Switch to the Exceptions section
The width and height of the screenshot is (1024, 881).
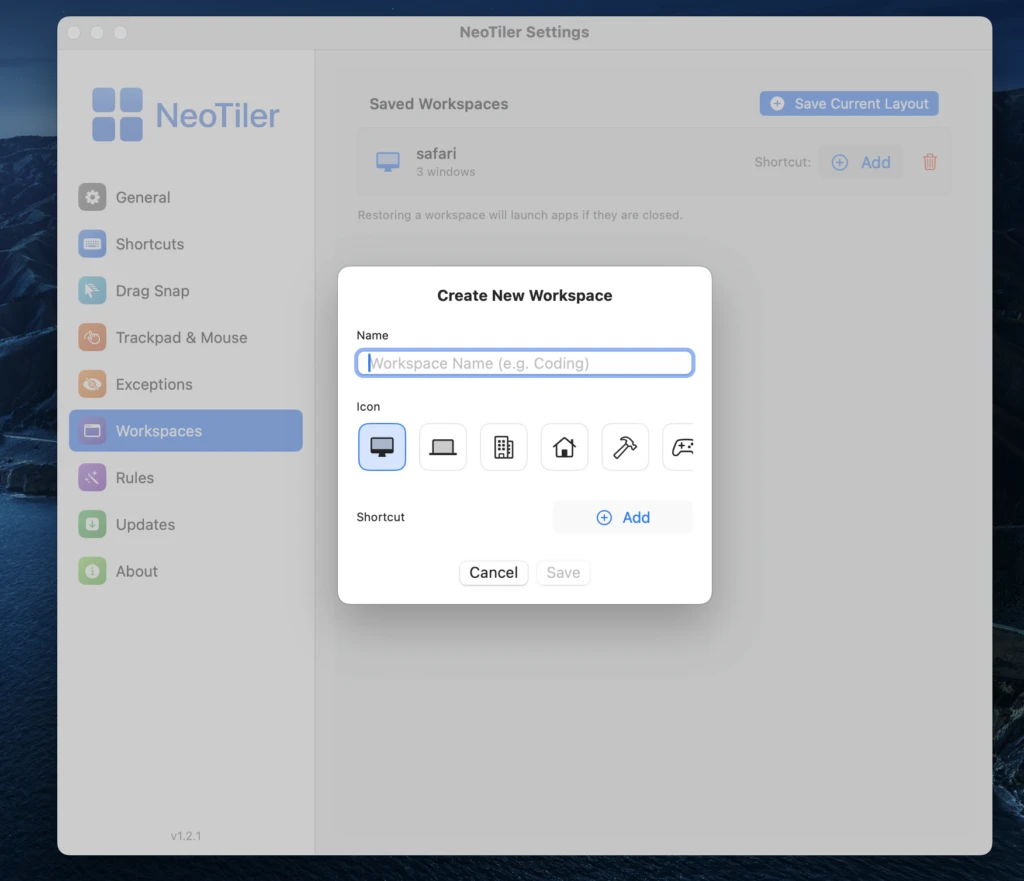point(185,384)
